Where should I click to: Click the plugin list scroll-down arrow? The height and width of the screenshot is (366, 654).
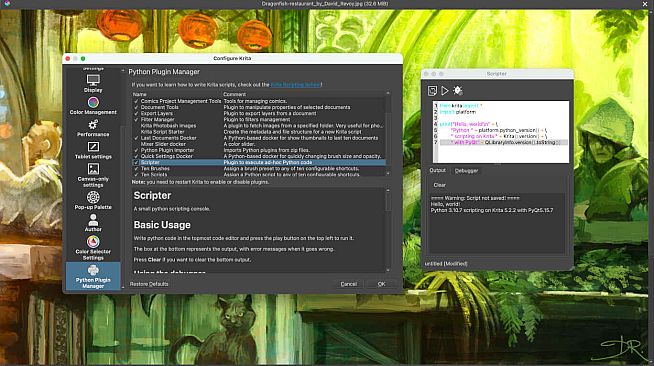[388, 173]
